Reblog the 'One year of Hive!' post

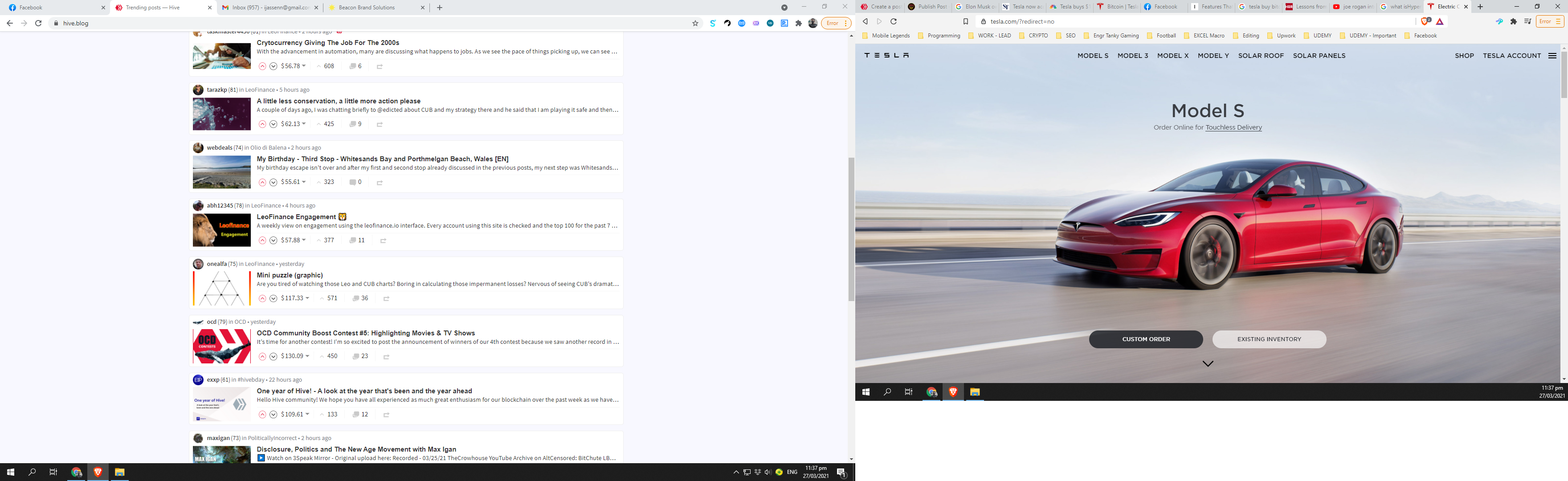coord(387,415)
